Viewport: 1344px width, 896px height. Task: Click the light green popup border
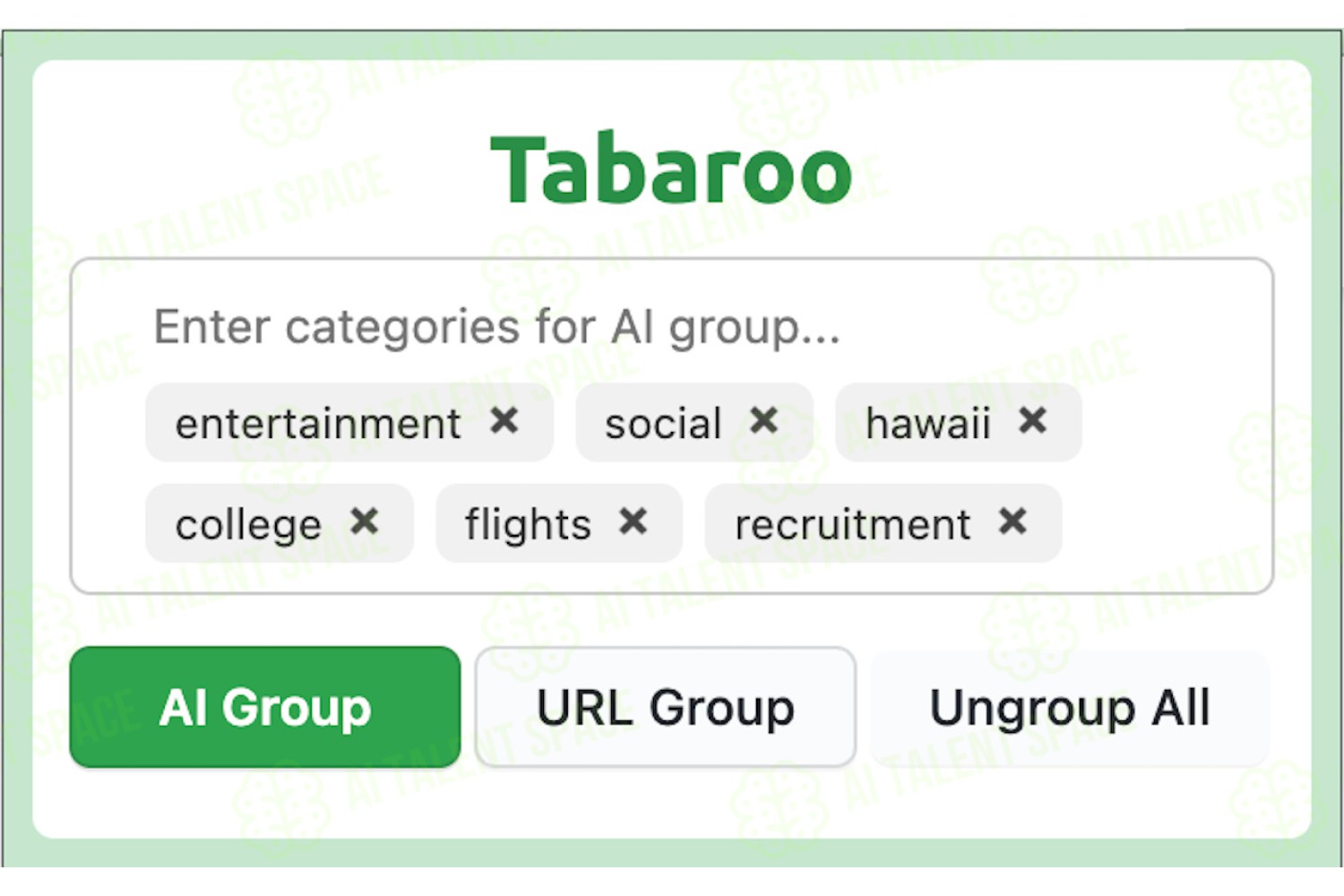[x=672, y=45]
